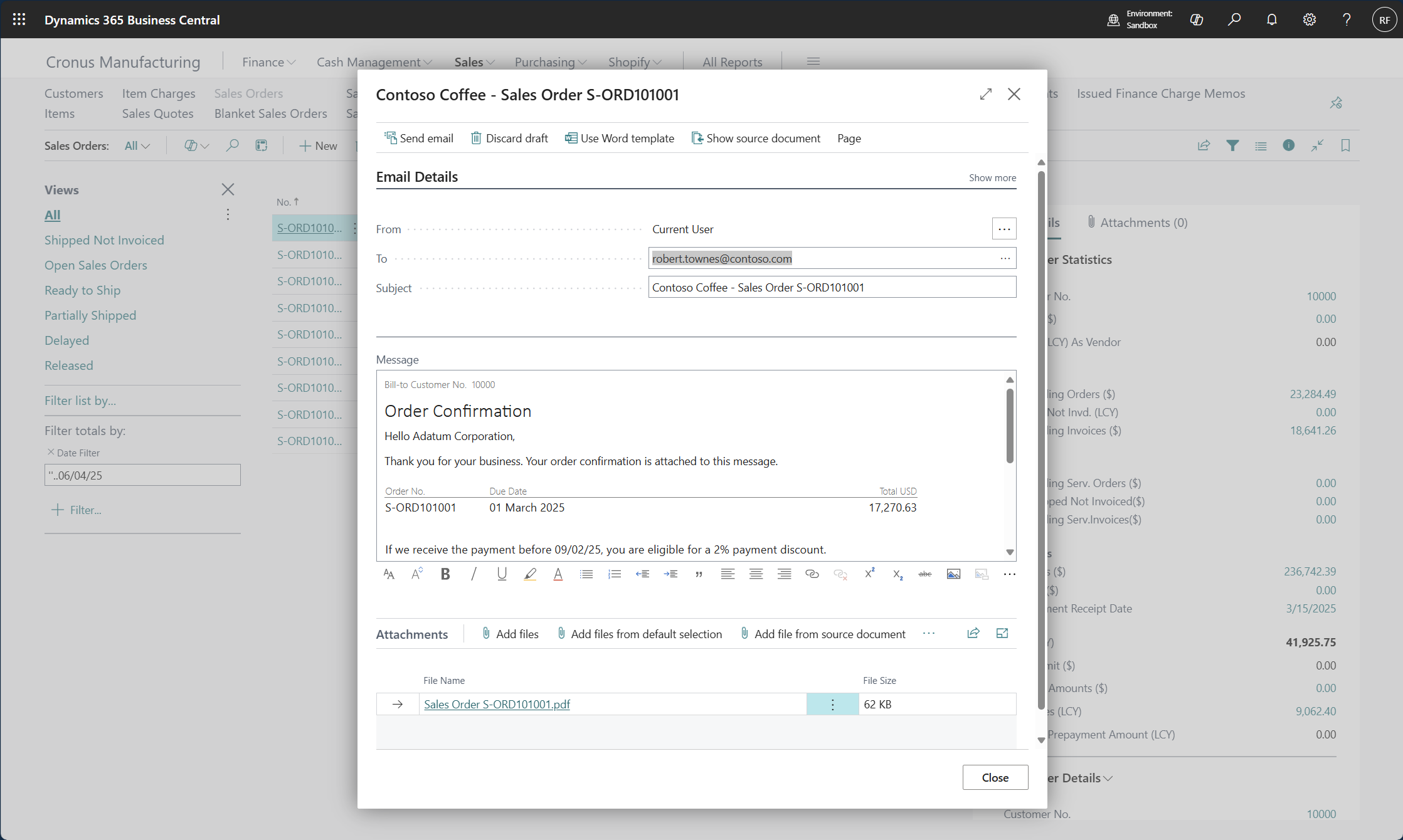The width and height of the screenshot is (1403, 840).
Task: Share the attachments list icon
Action: click(x=973, y=633)
